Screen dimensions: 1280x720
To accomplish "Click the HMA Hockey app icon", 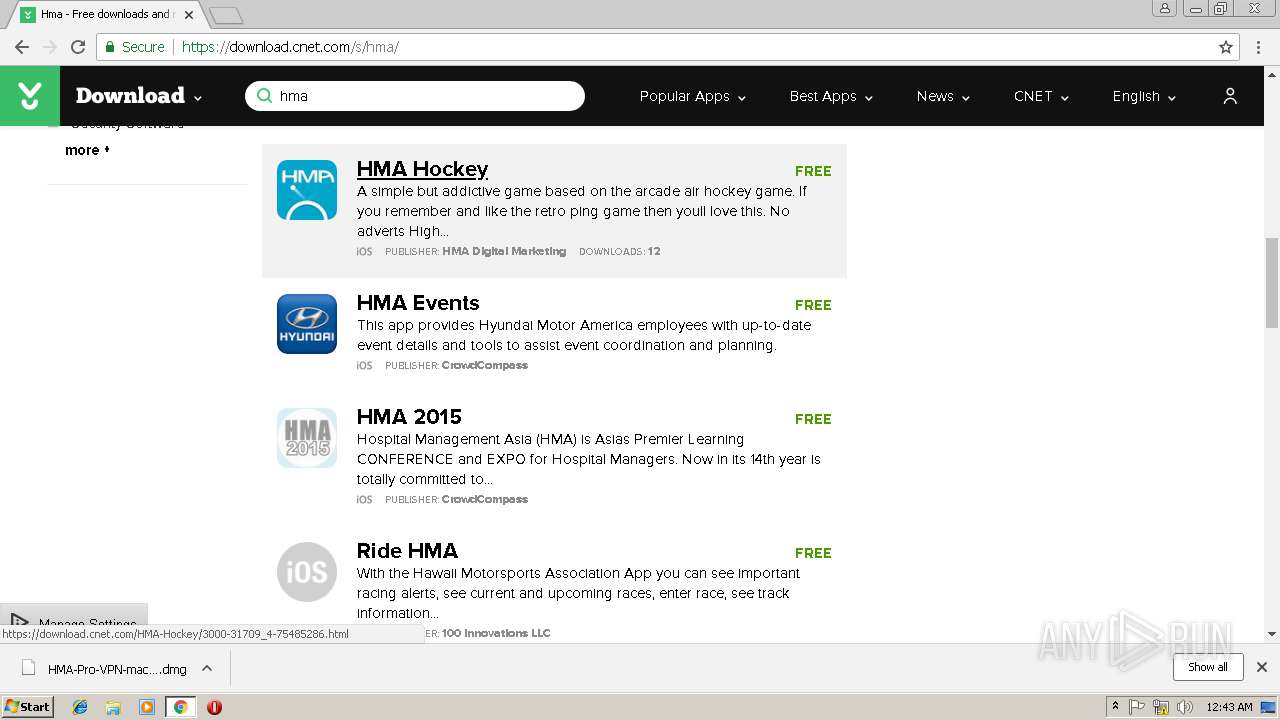I will coord(307,190).
